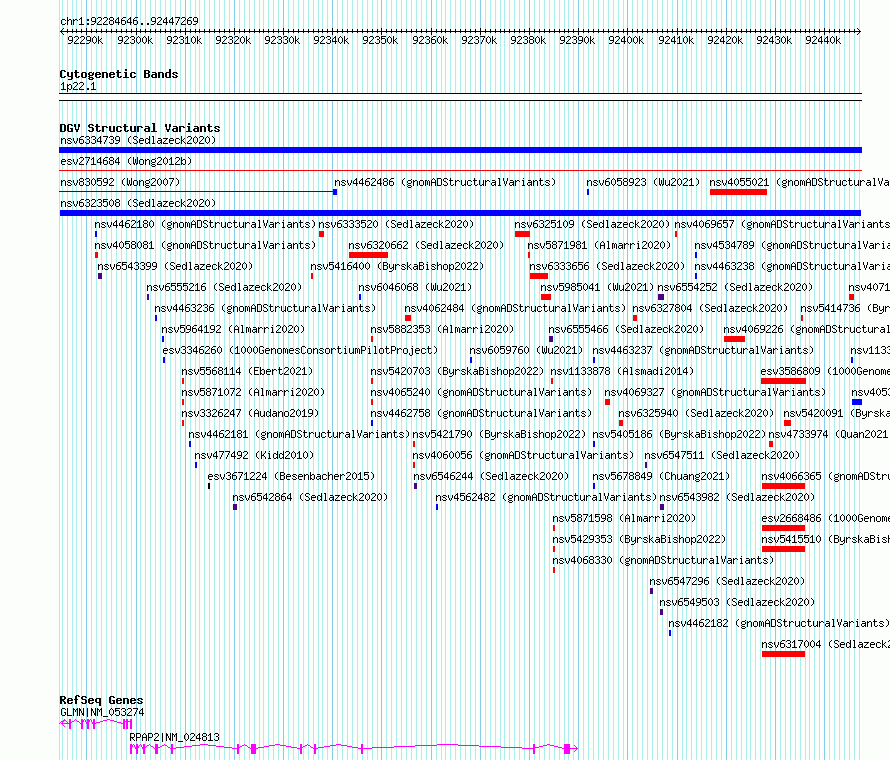Open nsv5429353 (ByrskaBishop2022) label
The width and height of the screenshot is (890, 760).
pyautogui.click(x=639, y=539)
